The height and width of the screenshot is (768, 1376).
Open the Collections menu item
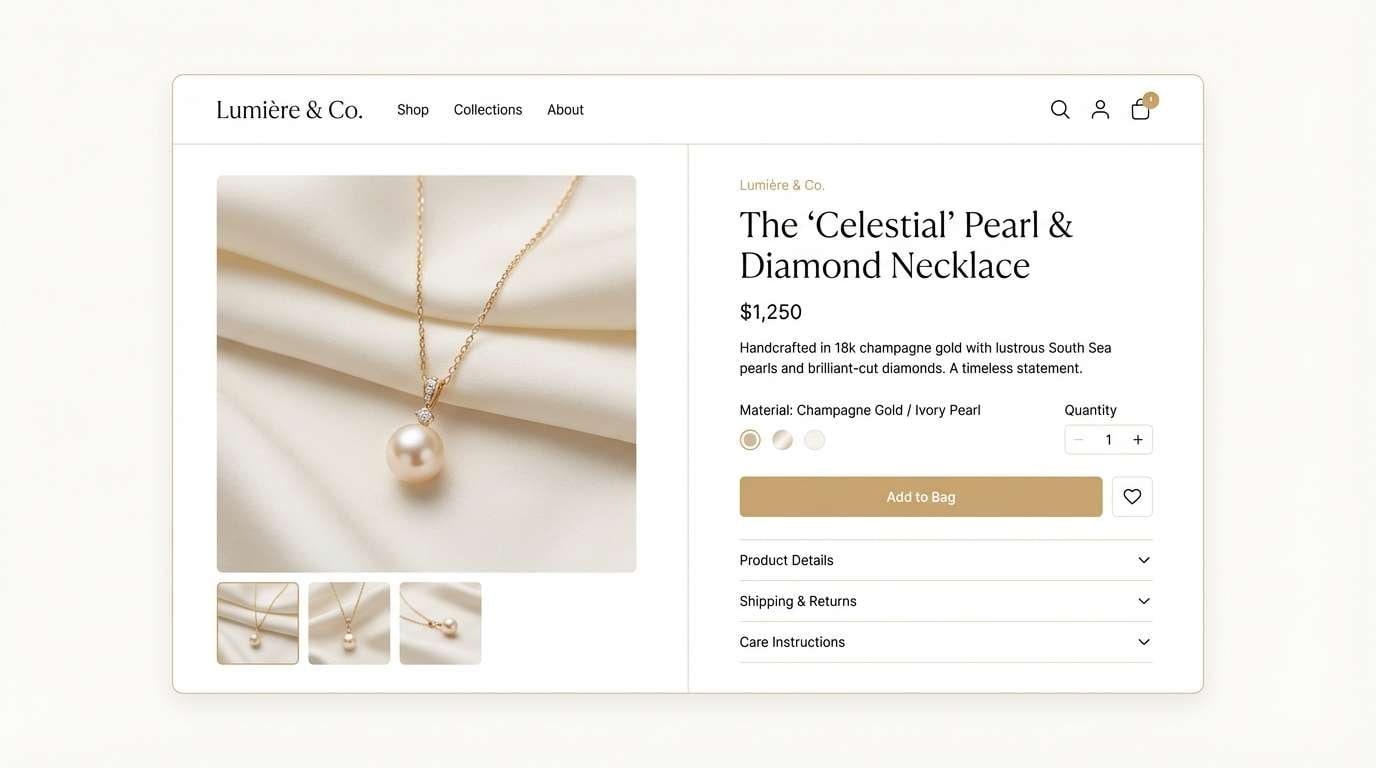click(x=487, y=109)
